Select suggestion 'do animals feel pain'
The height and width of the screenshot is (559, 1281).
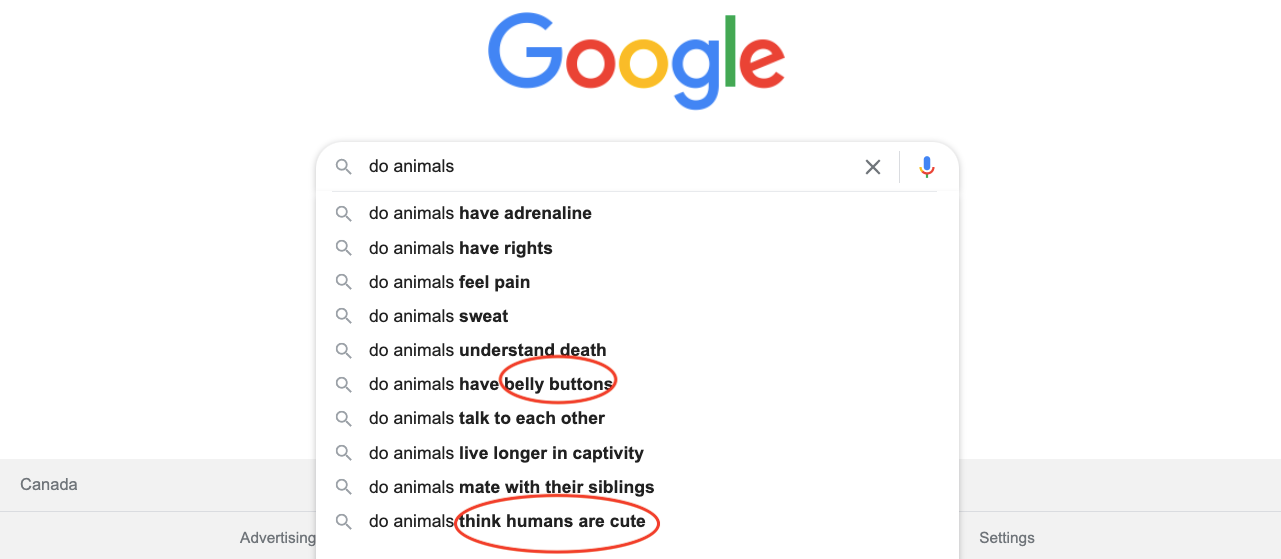click(637, 282)
